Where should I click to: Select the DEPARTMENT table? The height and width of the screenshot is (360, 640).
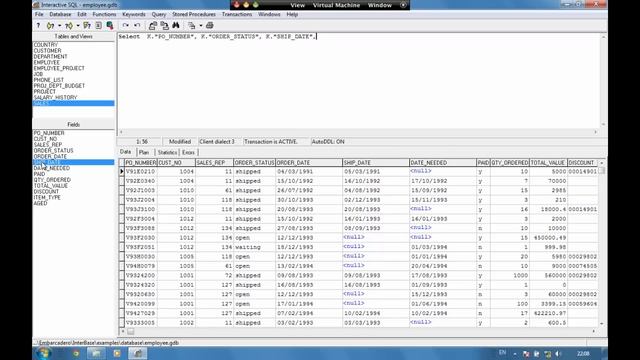(x=51, y=57)
